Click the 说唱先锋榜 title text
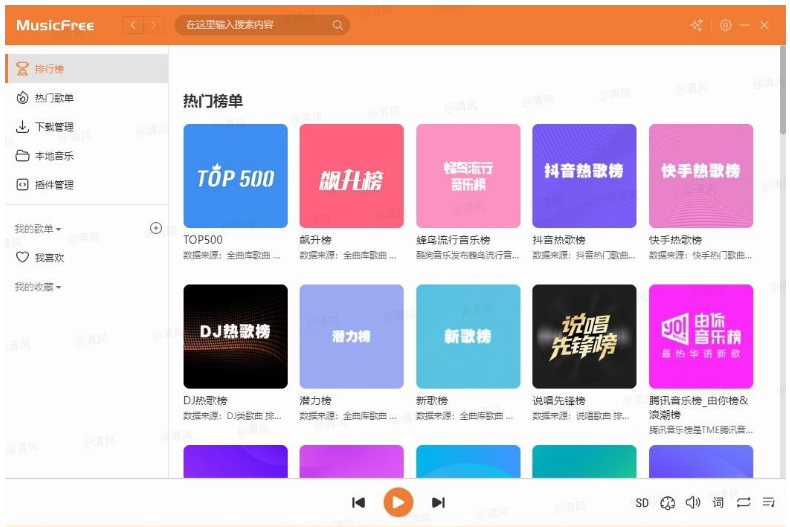Image resolution: width=790 pixels, height=527 pixels. click(559, 401)
